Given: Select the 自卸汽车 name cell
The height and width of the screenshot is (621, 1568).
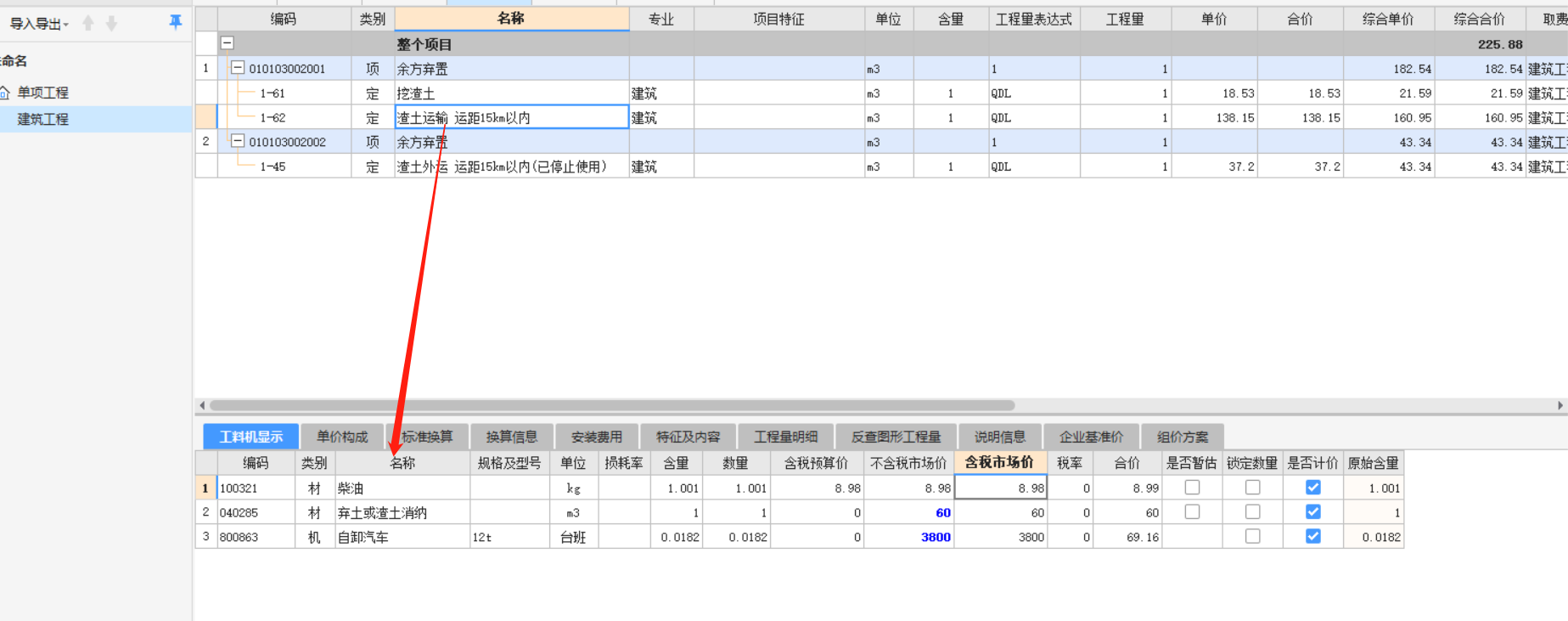Looking at the screenshot, I should coord(403,537).
